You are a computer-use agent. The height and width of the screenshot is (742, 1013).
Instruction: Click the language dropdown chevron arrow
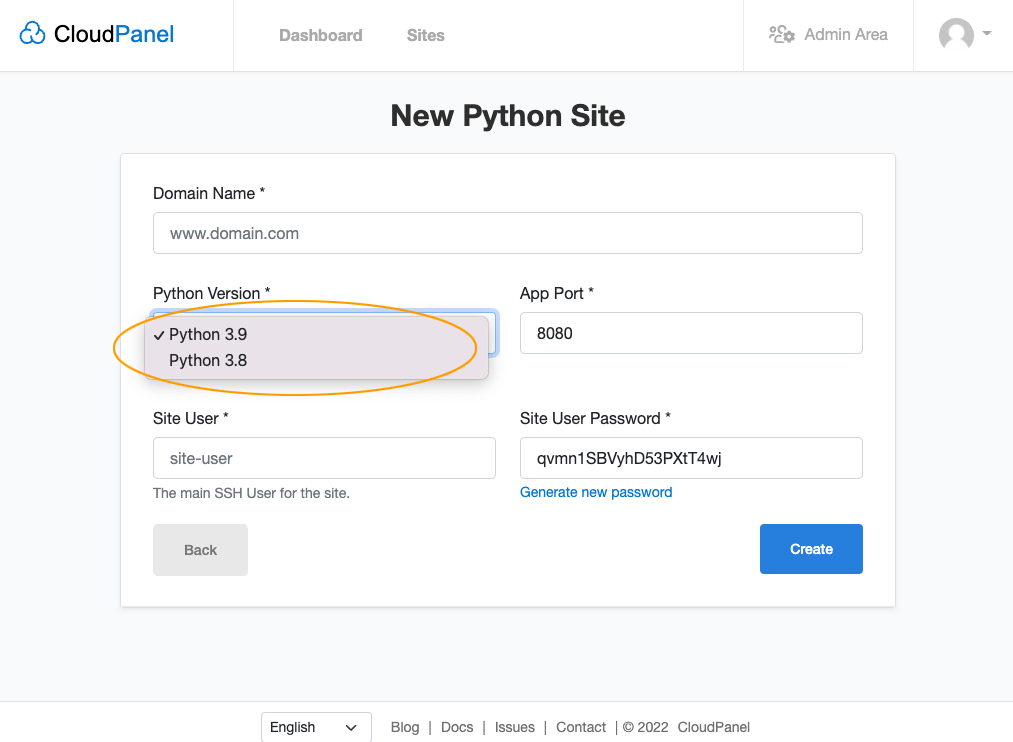[x=351, y=728]
